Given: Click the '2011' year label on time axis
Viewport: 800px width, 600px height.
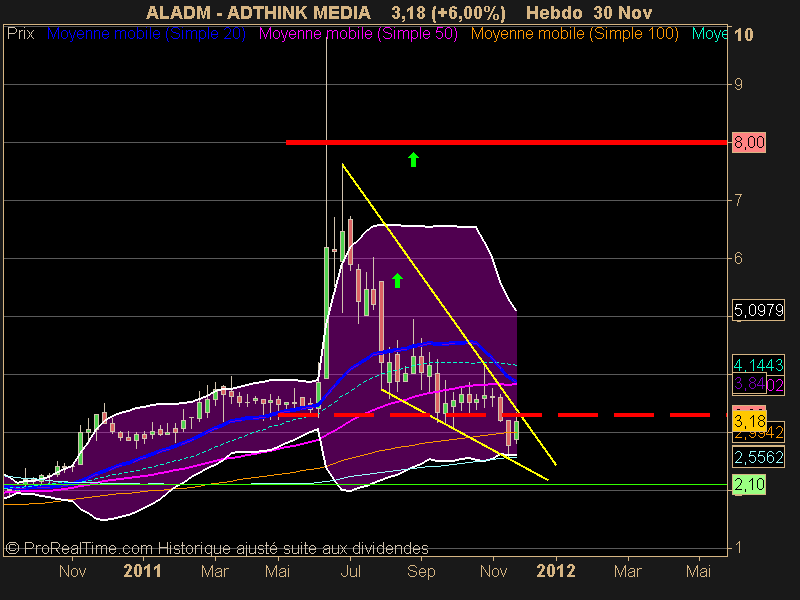Looking at the screenshot, I should (142, 571).
